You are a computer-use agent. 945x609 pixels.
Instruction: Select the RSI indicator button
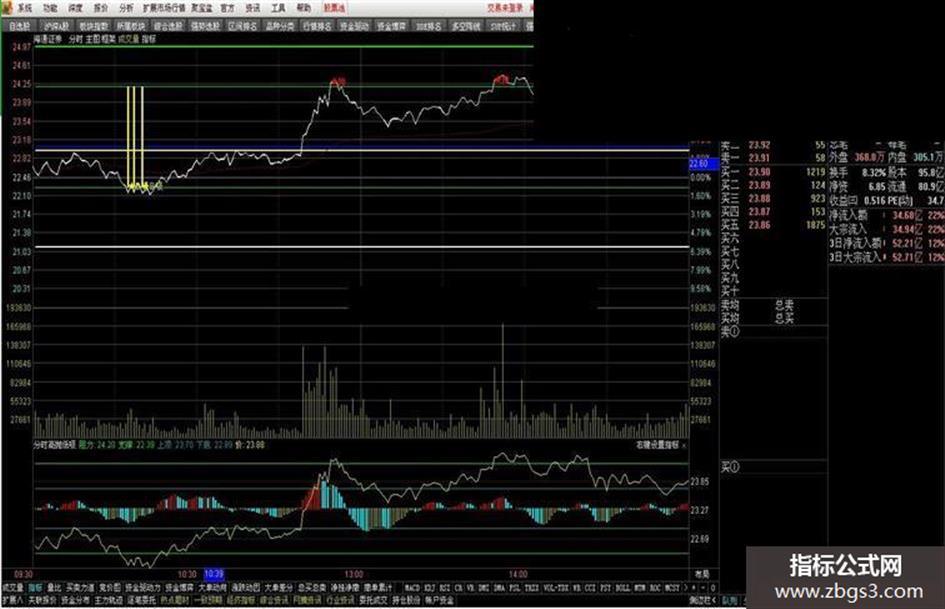point(445,588)
